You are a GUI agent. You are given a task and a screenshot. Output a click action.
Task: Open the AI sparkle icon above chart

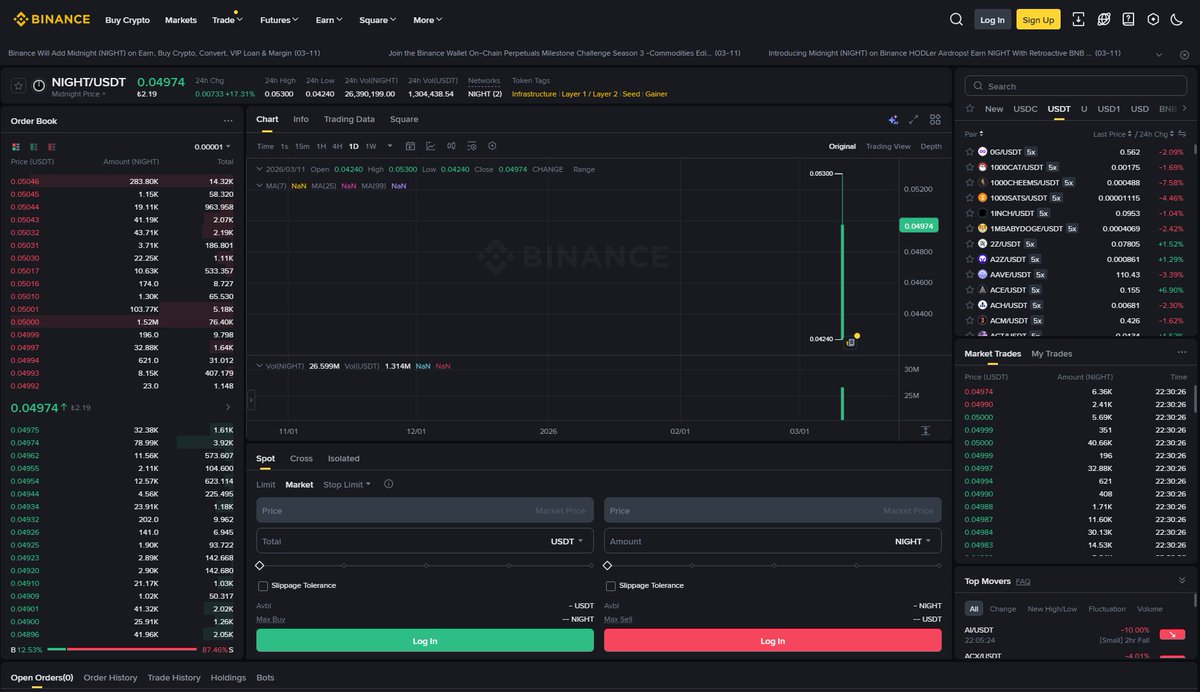click(893, 119)
